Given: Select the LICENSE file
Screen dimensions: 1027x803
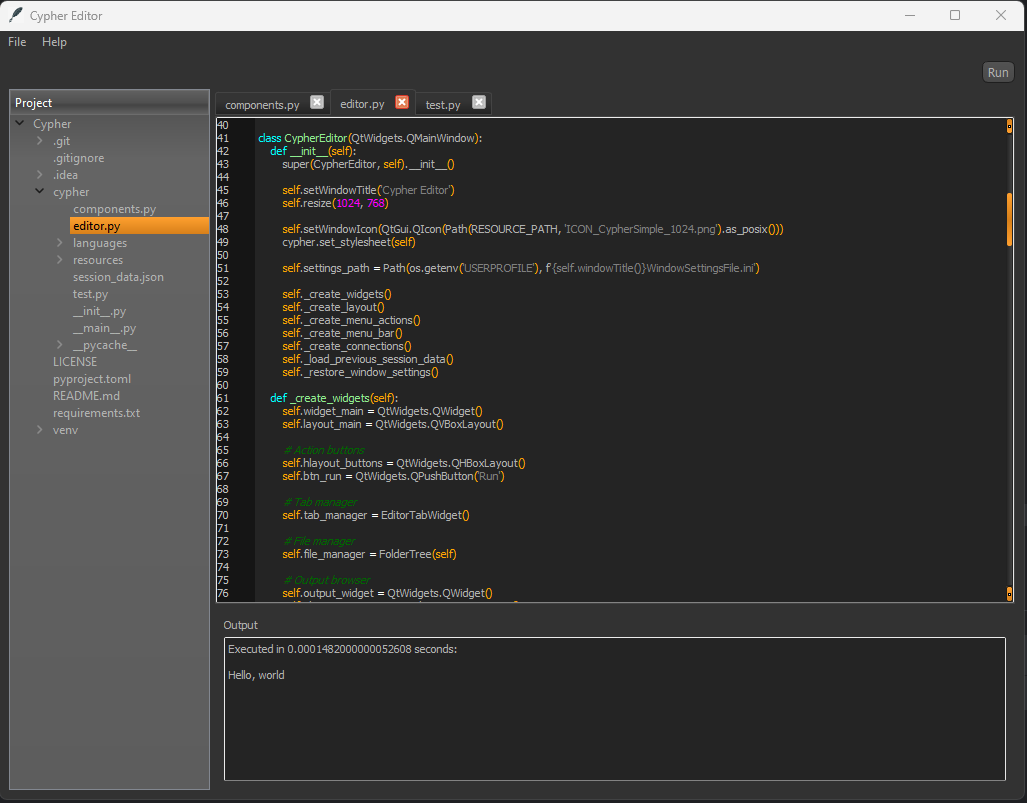Looking at the screenshot, I should pos(75,362).
